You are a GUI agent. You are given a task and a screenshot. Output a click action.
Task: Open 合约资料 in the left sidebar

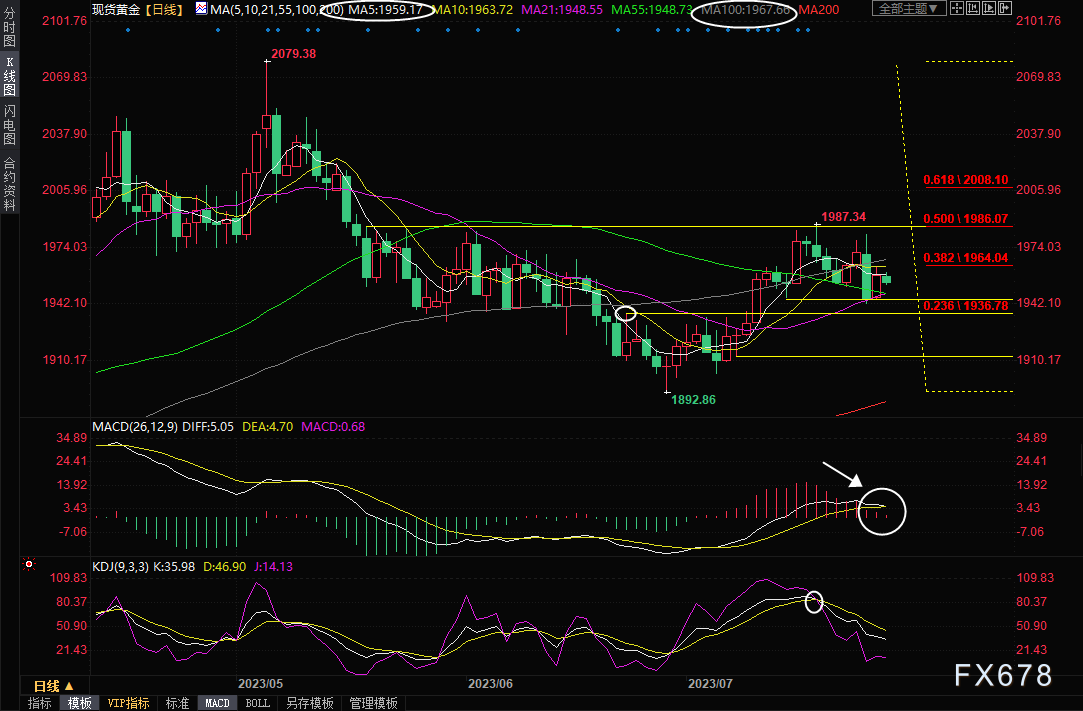[9, 183]
